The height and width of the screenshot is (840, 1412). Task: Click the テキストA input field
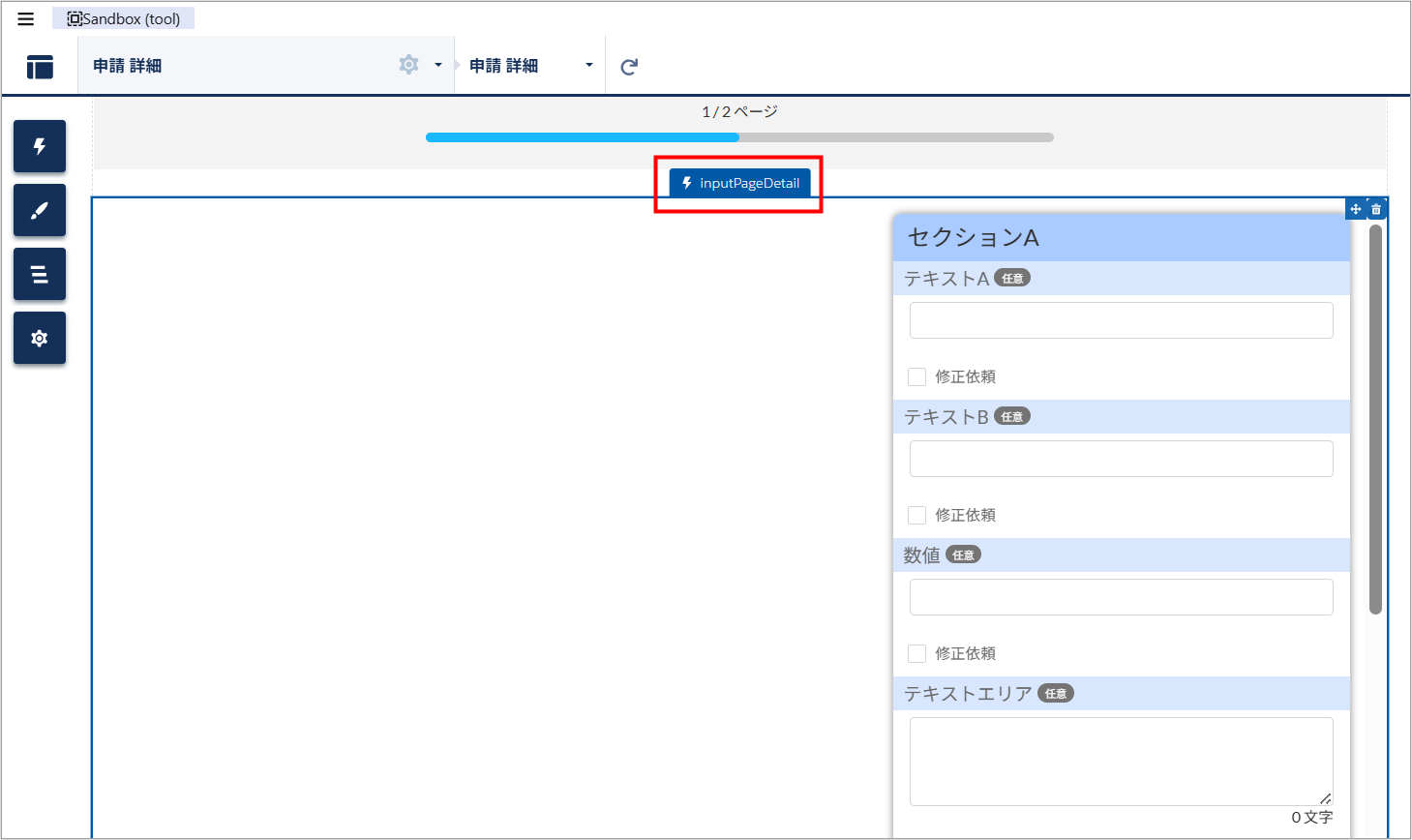point(1121,320)
